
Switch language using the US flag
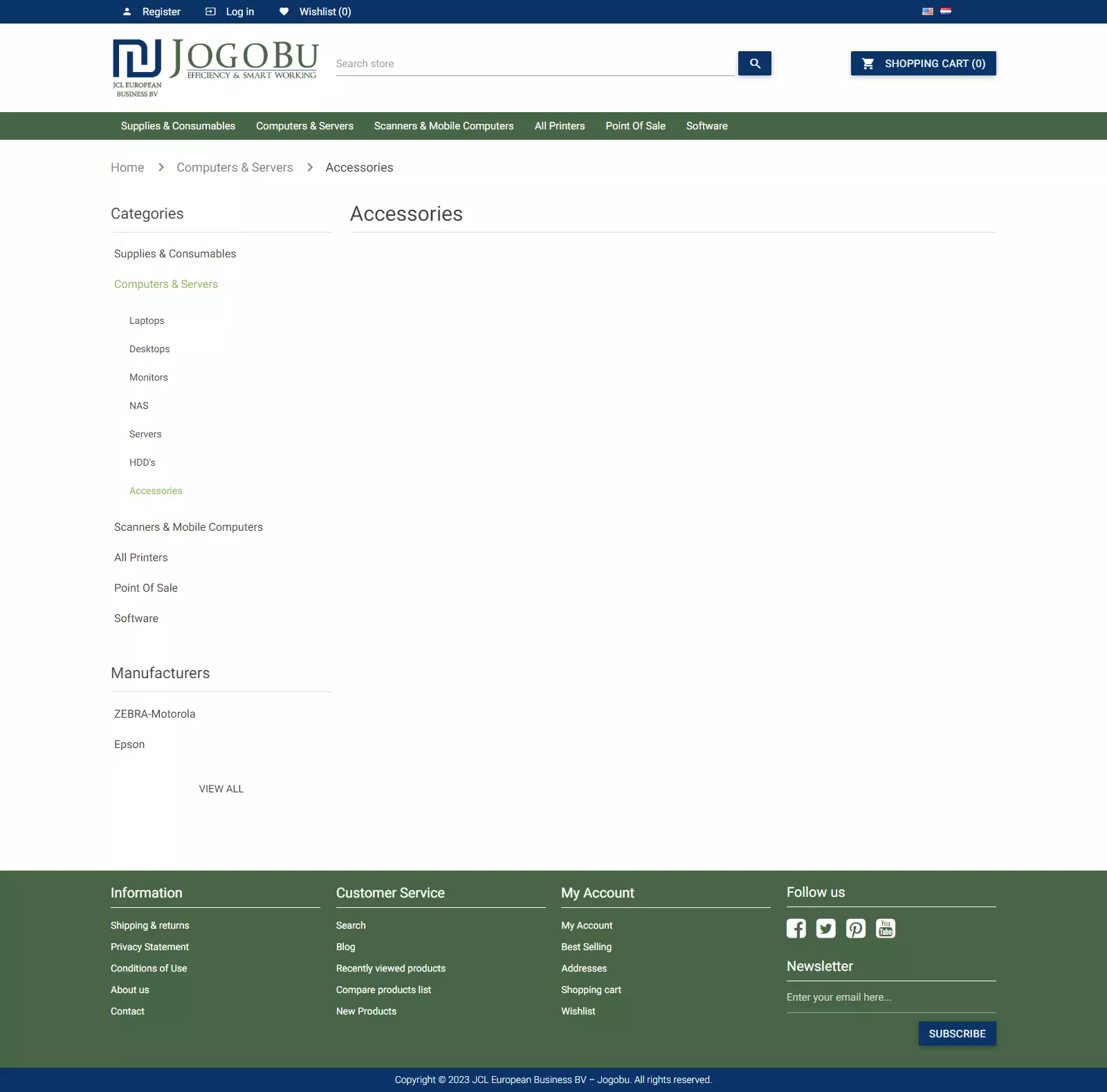927,11
